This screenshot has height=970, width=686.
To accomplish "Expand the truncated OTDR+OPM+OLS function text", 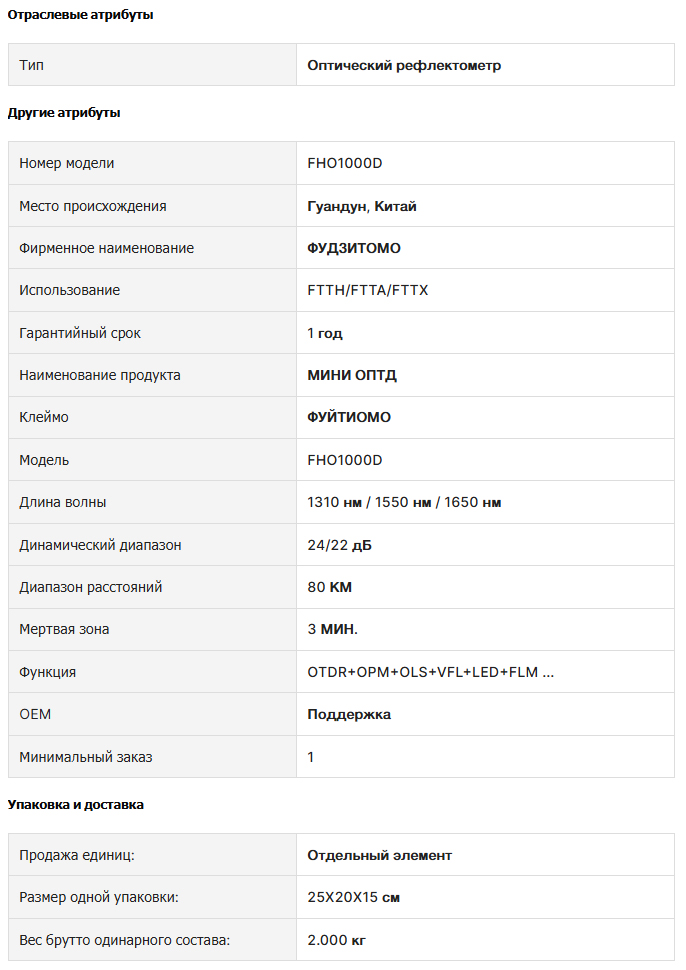I will pos(431,672).
